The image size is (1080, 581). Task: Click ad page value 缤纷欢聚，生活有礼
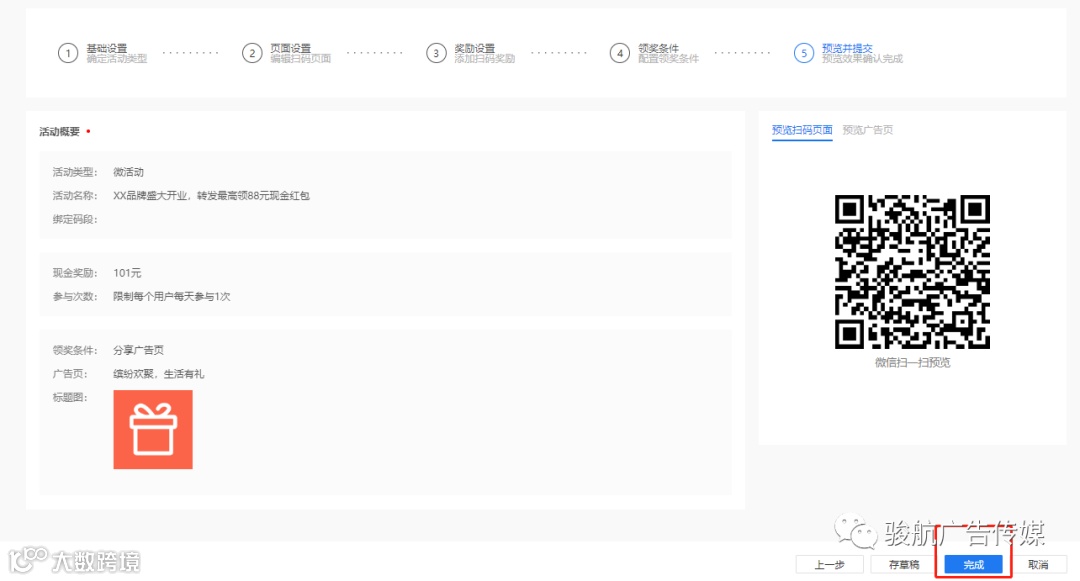coord(158,374)
